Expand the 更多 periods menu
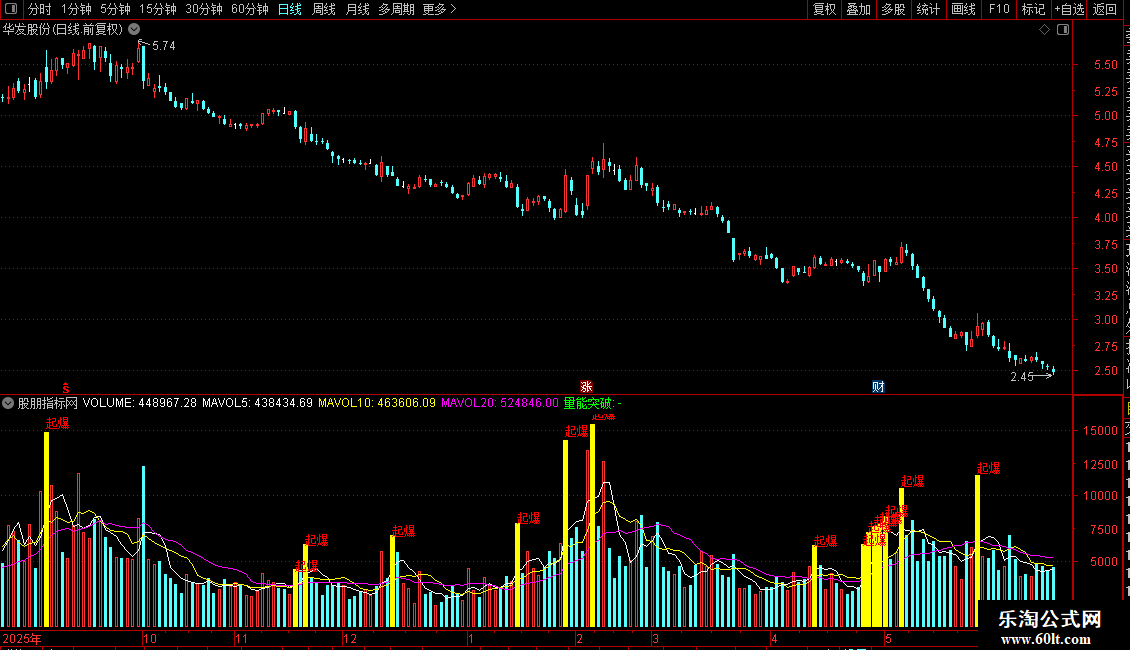1130x650 pixels. [440, 9]
